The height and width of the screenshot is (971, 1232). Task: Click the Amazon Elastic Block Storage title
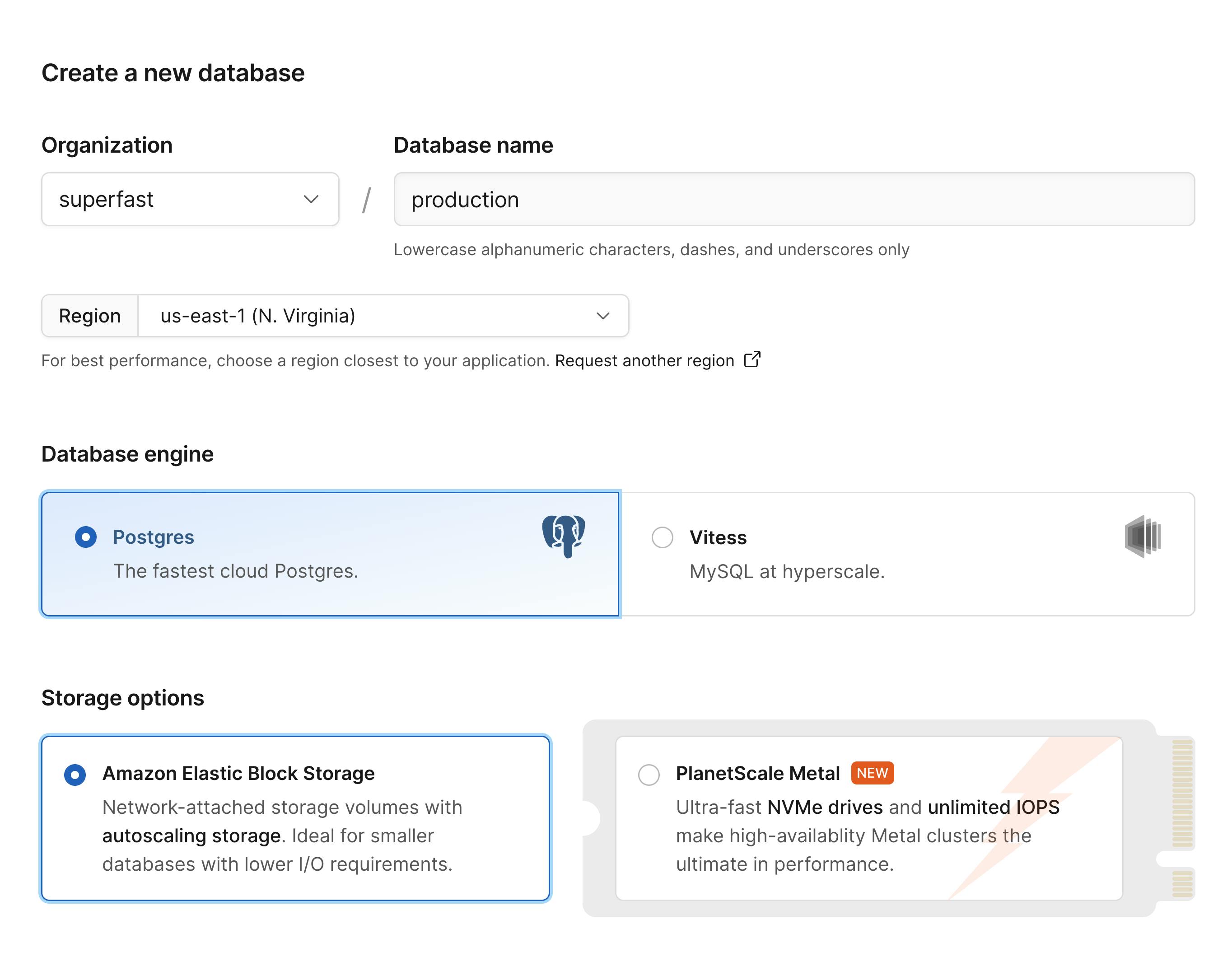point(238,773)
